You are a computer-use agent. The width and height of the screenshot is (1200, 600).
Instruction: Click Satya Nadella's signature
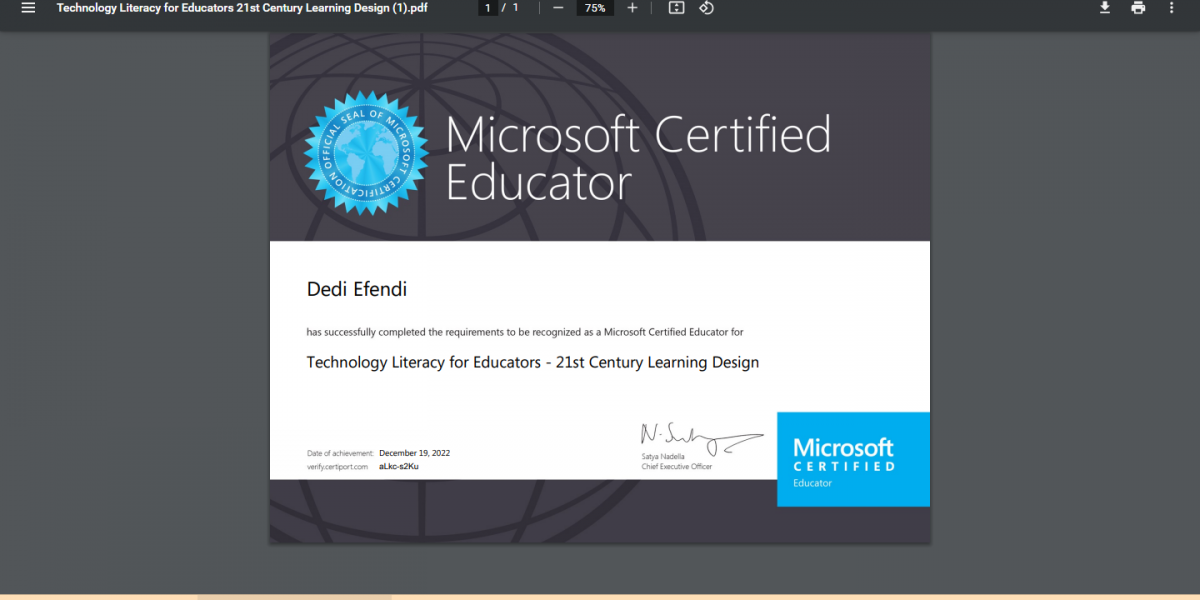point(700,437)
